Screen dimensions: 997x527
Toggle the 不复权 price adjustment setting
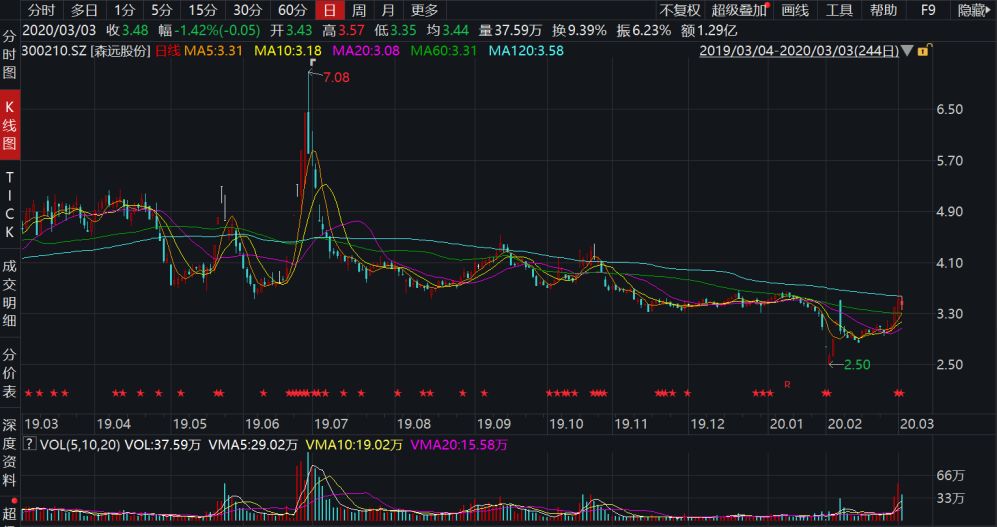[x=680, y=10]
